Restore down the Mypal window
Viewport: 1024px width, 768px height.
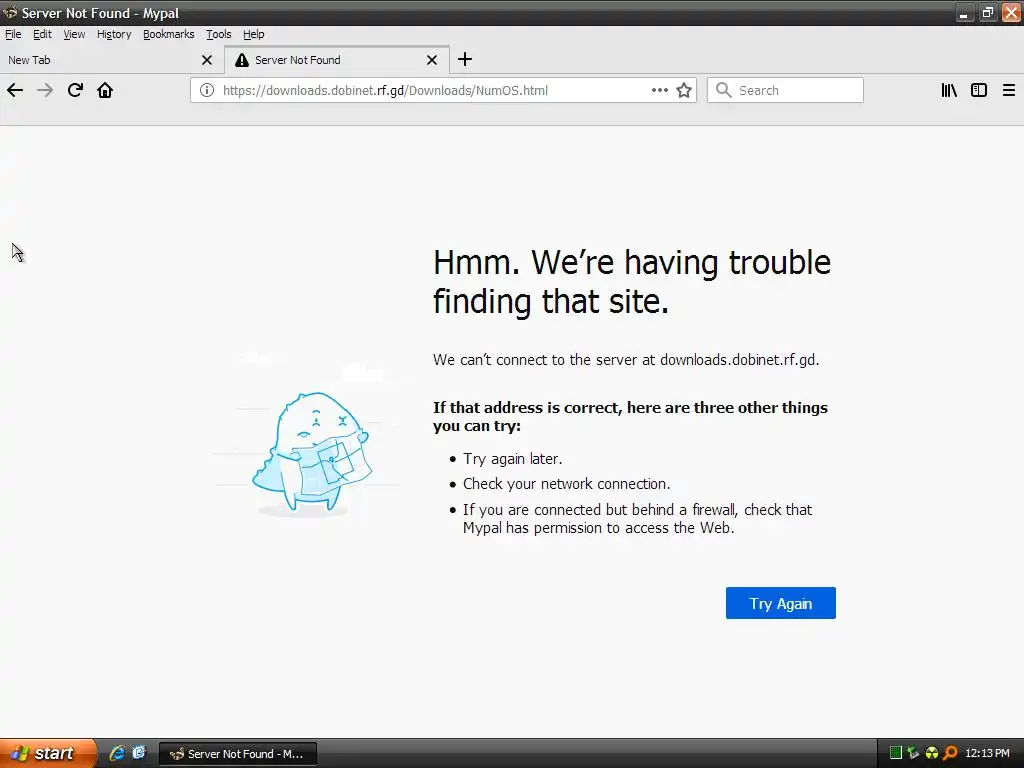(987, 13)
